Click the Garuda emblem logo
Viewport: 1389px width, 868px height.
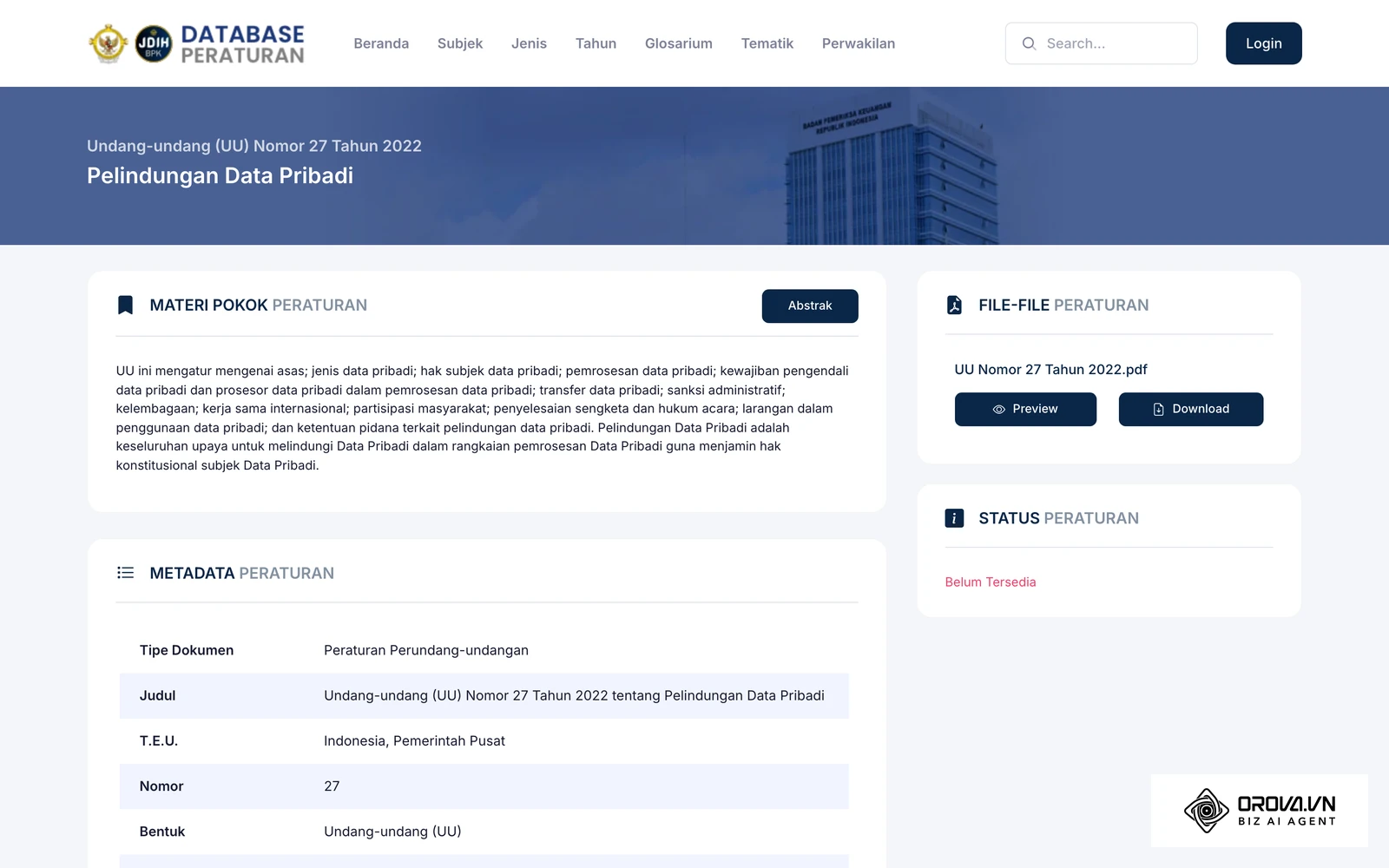(109, 43)
